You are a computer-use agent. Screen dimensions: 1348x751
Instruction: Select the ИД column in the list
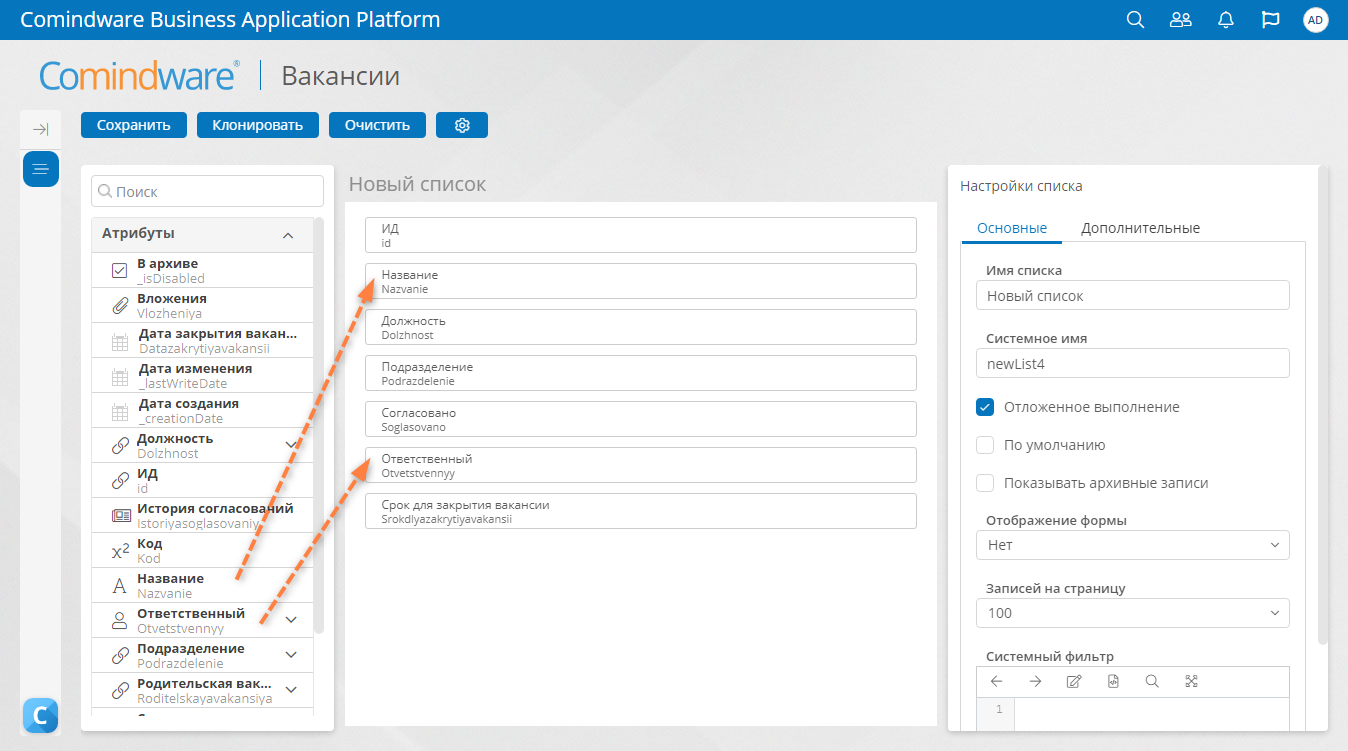tap(641, 235)
